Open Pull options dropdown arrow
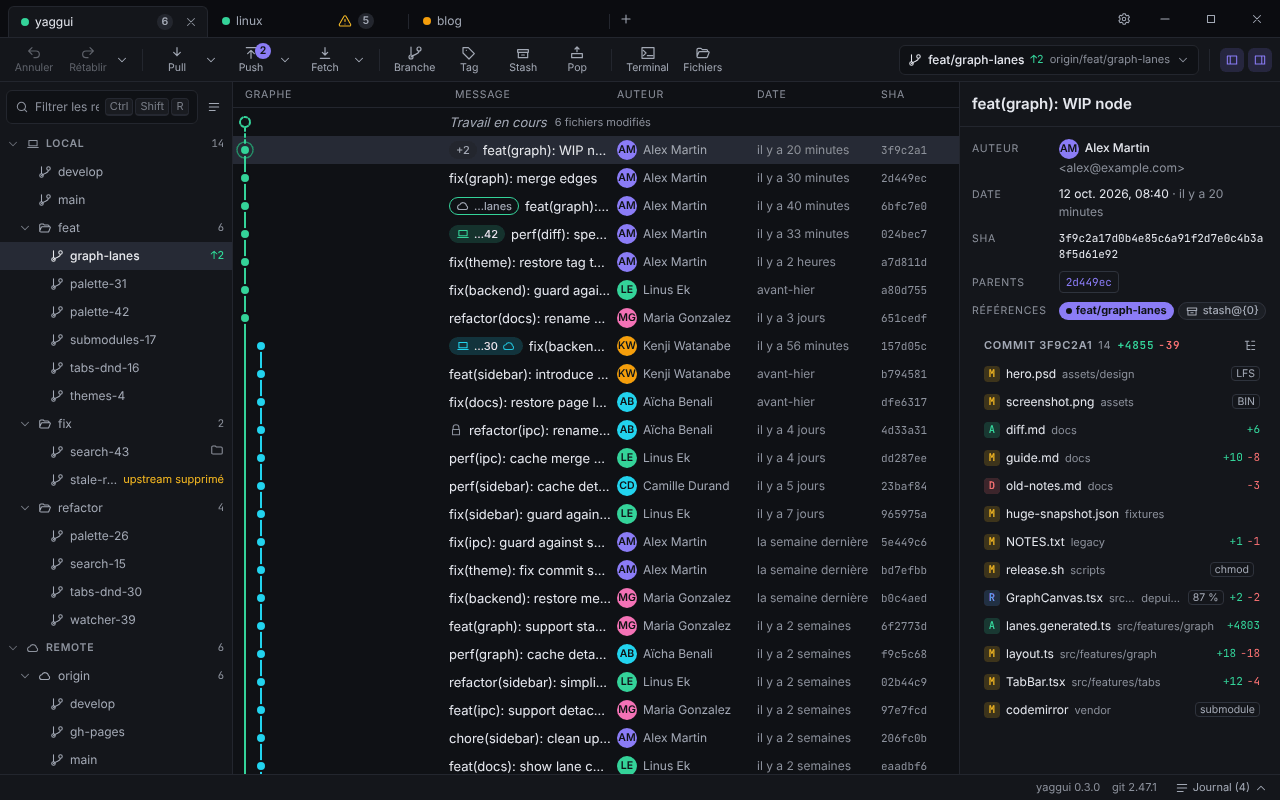 [211, 60]
